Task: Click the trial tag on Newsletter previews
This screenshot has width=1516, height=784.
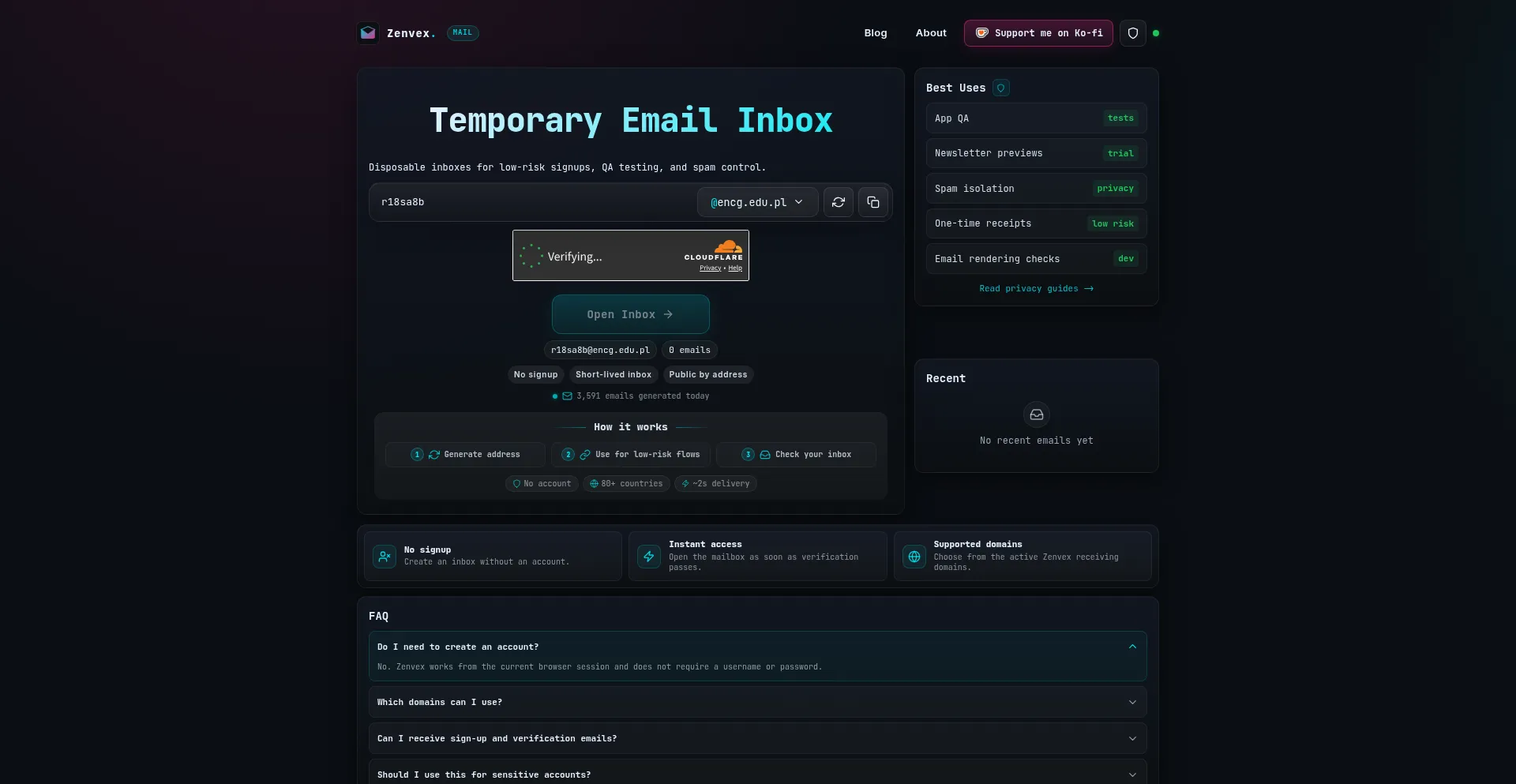Action: click(1120, 153)
